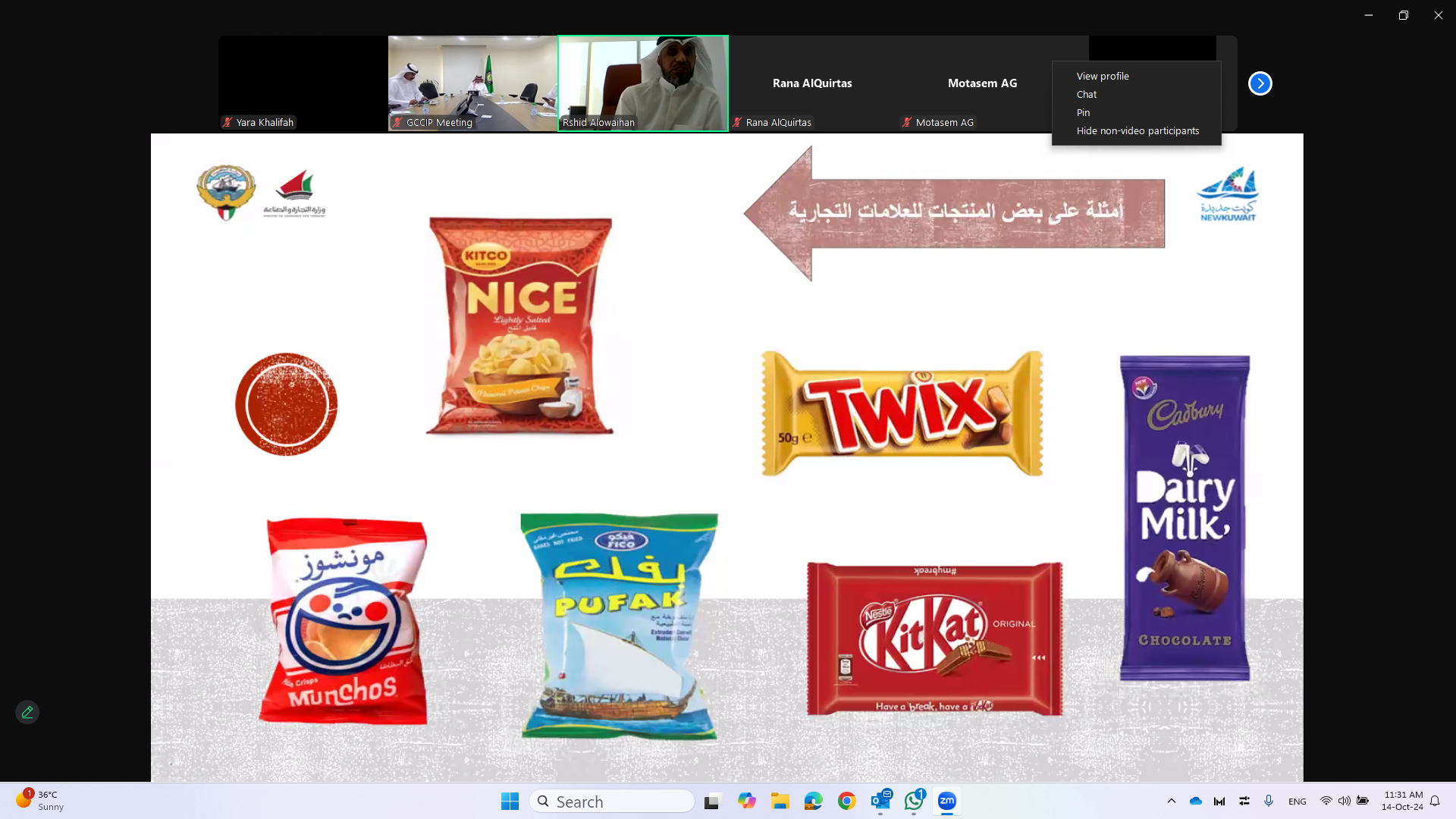Viewport: 1456px width, 819px height.
Task: Open WhatsApp from the taskbar
Action: (914, 801)
